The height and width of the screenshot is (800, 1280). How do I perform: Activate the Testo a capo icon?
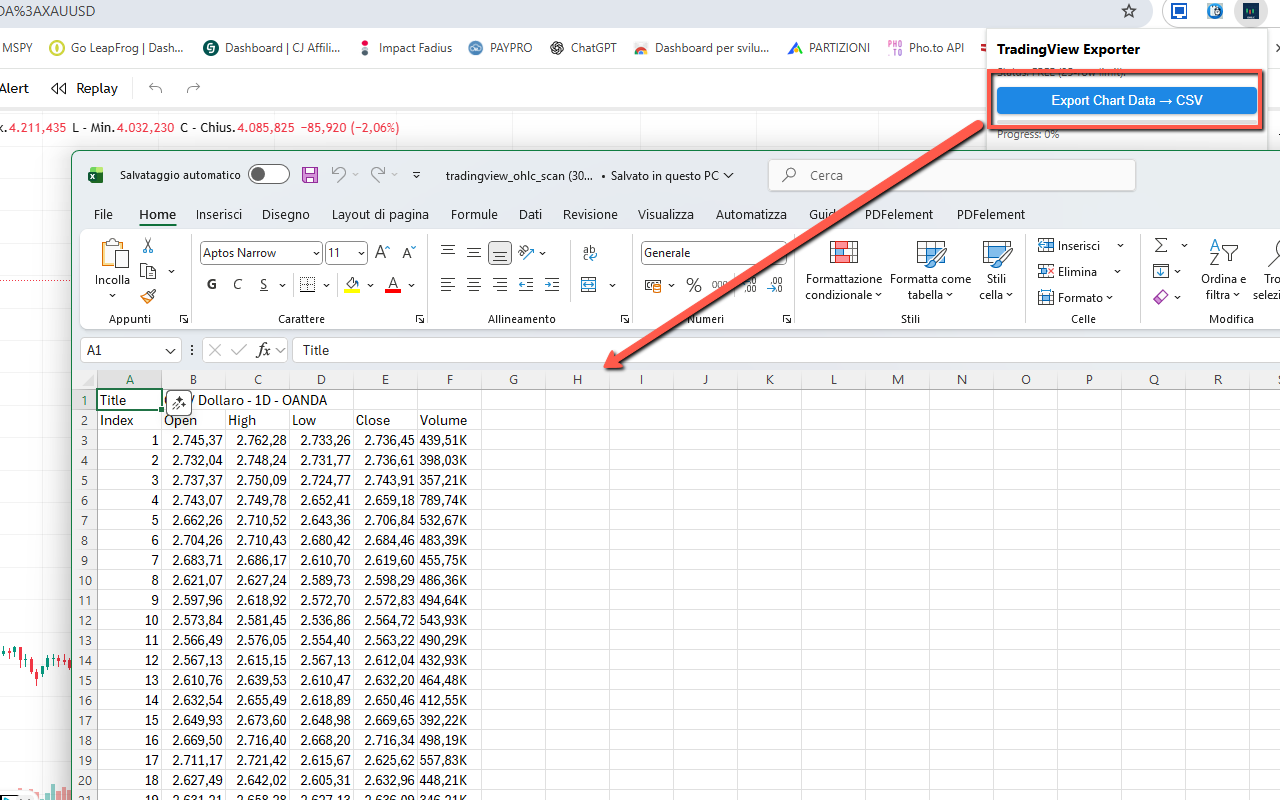589,252
